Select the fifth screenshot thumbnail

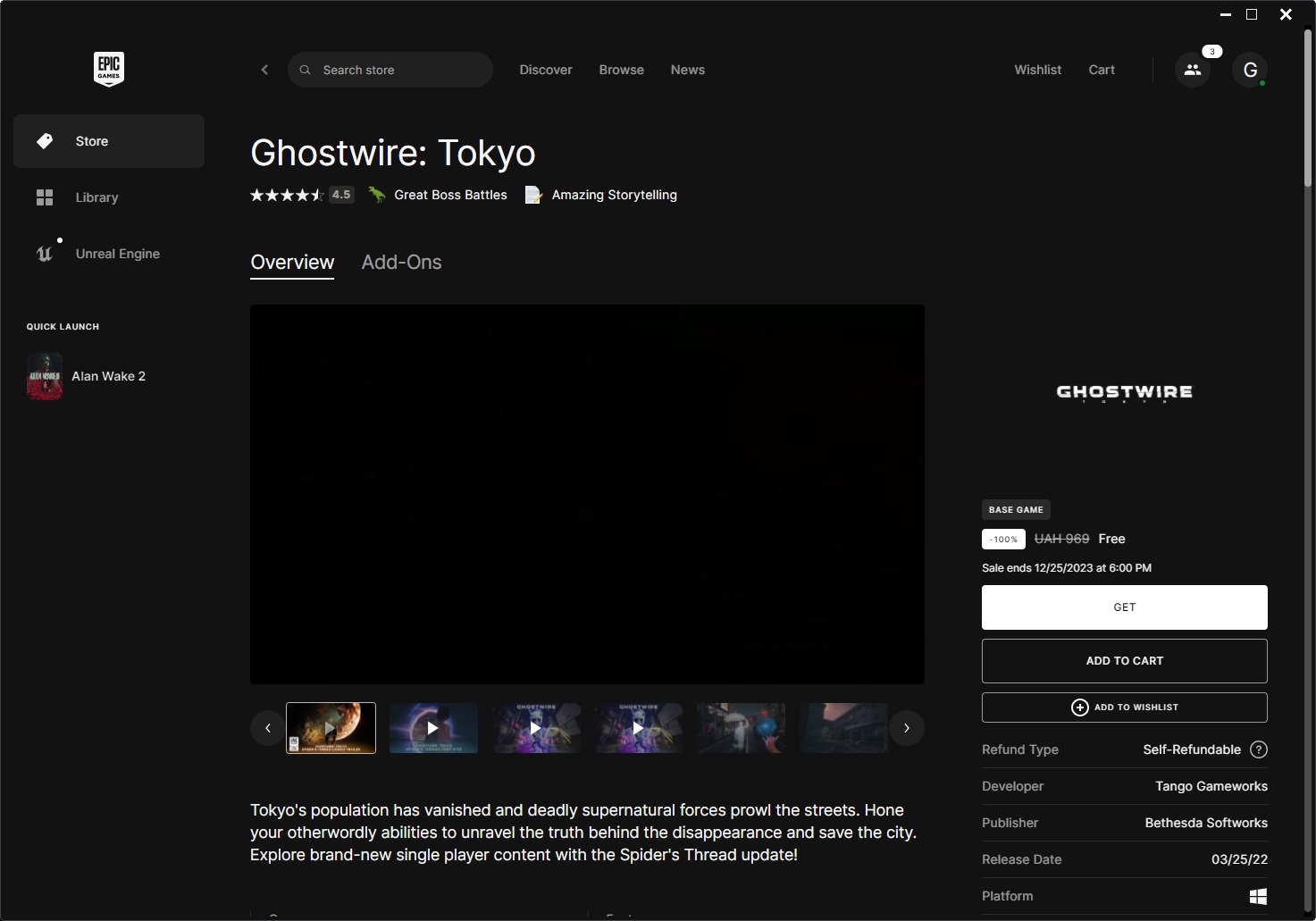[742, 728]
